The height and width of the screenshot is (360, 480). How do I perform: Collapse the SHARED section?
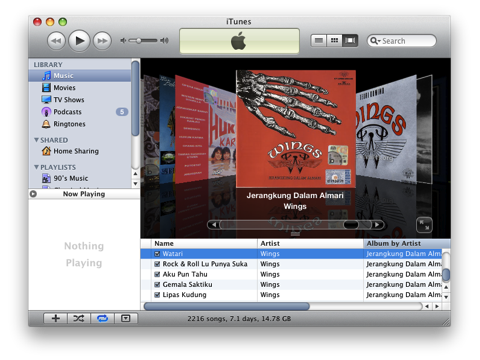[36, 140]
